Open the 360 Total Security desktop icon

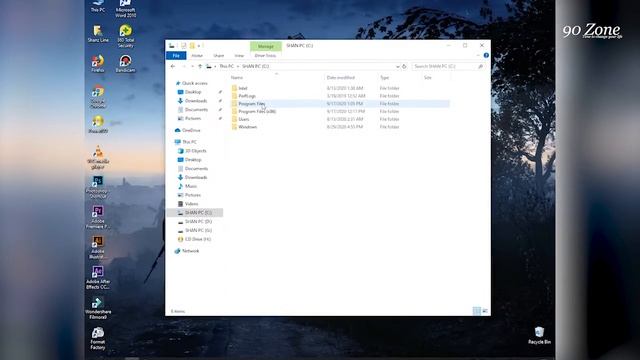pyautogui.click(x=125, y=36)
